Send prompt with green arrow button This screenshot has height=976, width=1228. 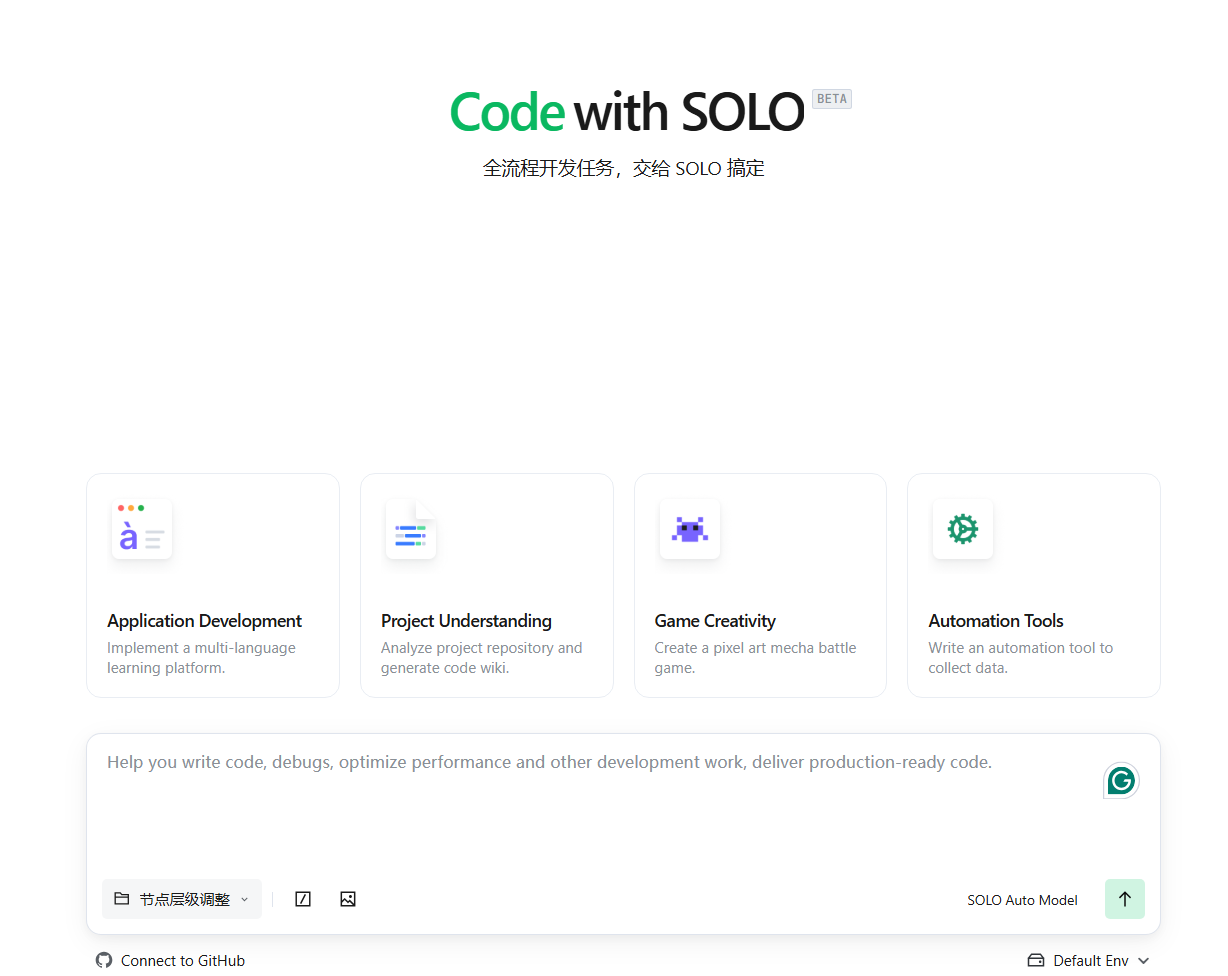[1125, 899]
